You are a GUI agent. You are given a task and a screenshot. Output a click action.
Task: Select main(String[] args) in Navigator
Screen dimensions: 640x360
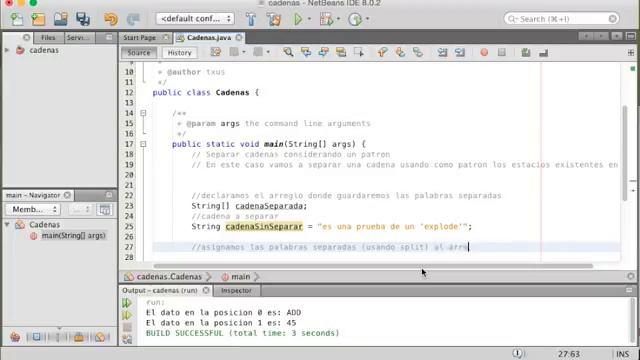(73, 236)
